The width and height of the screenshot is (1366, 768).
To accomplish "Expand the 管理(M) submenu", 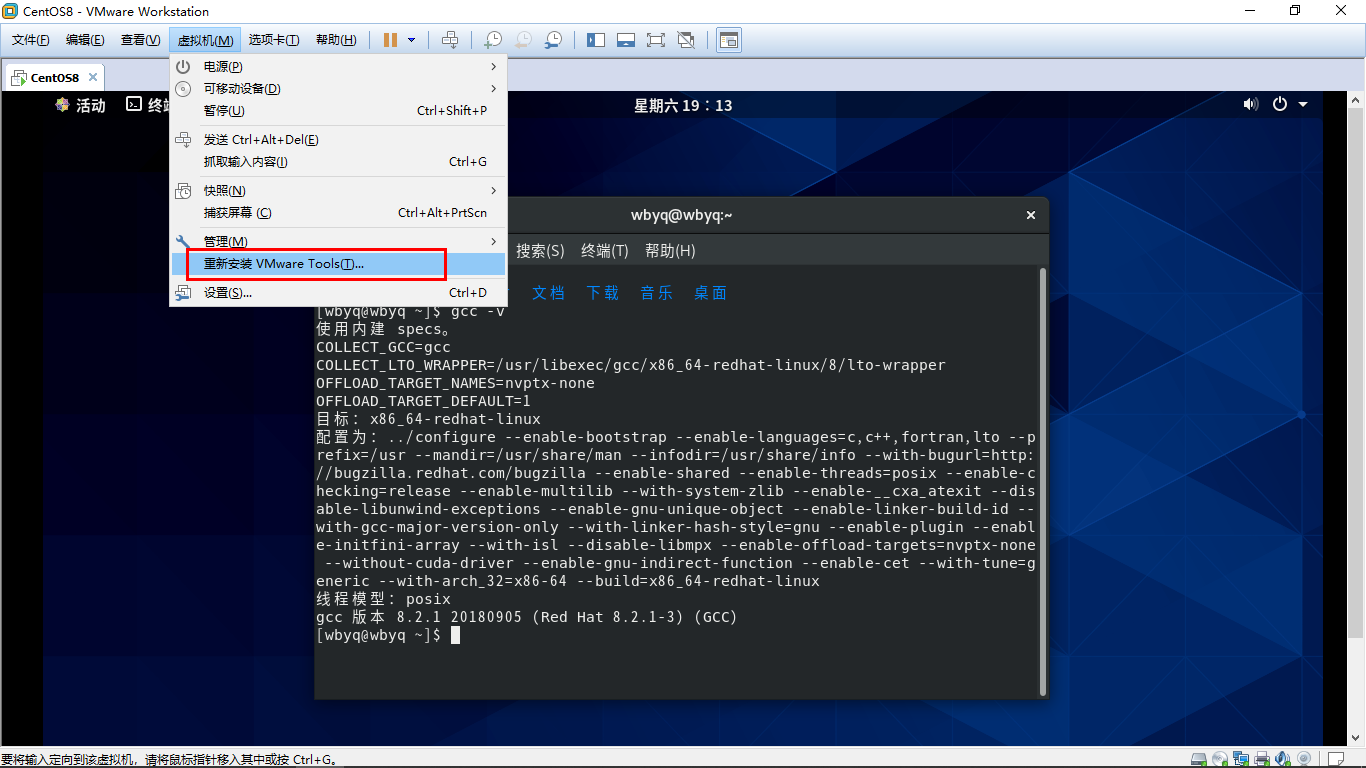I will click(338, 241).
